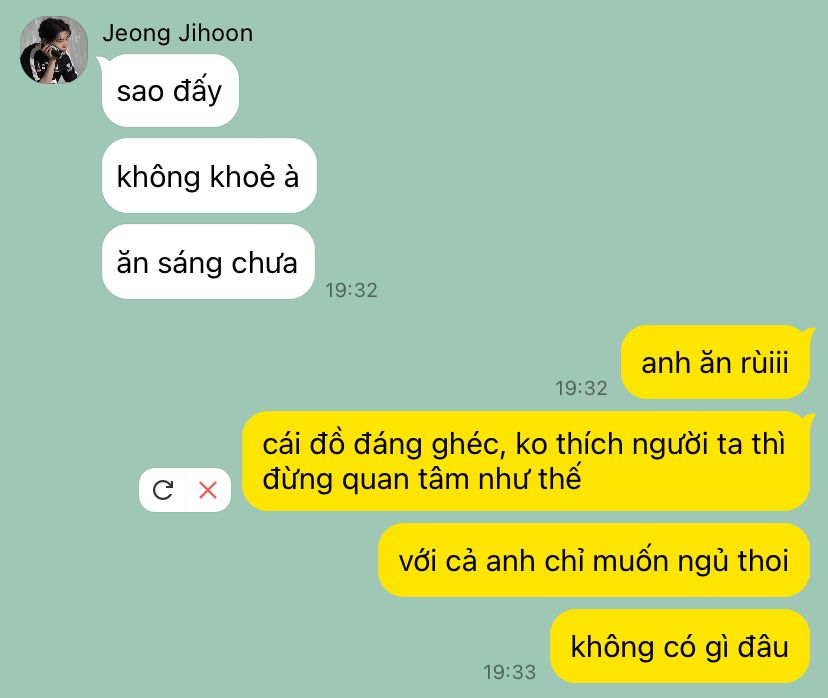Screen dimensions: 828x698
Task: Click the word 'ghéc' in the yellow message
Action: pos(465,445)
